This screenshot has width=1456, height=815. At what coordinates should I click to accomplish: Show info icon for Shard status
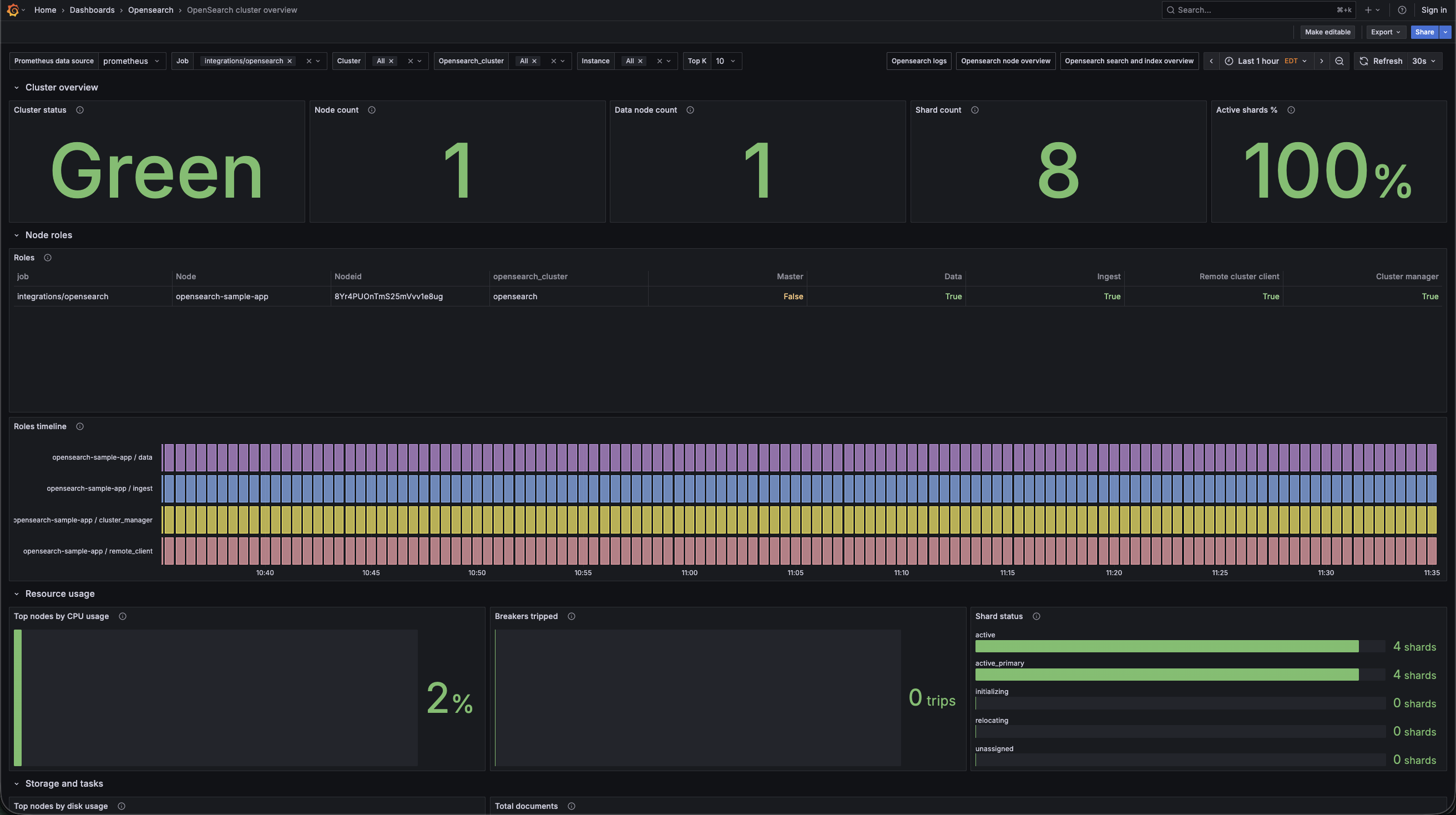[x=1036, y=616]
